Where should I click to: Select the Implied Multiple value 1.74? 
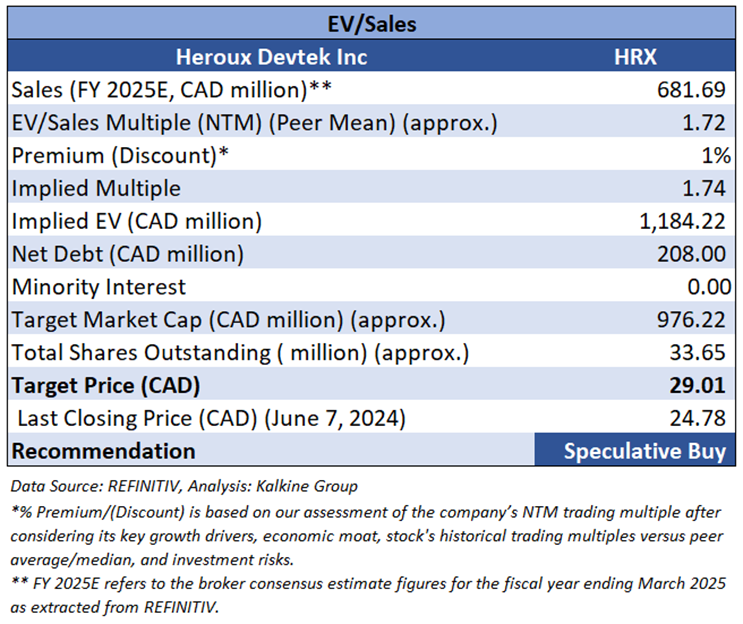click(706, 188)
